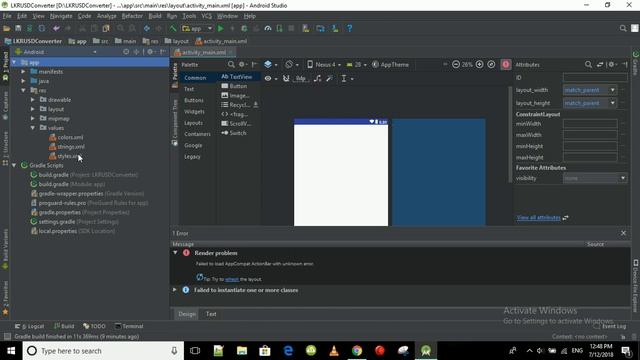Image resolution: width=640 pixels, height=360 pixels.
Task: Click the blue Help question mark icon
Action: click(x=349, y=29)
